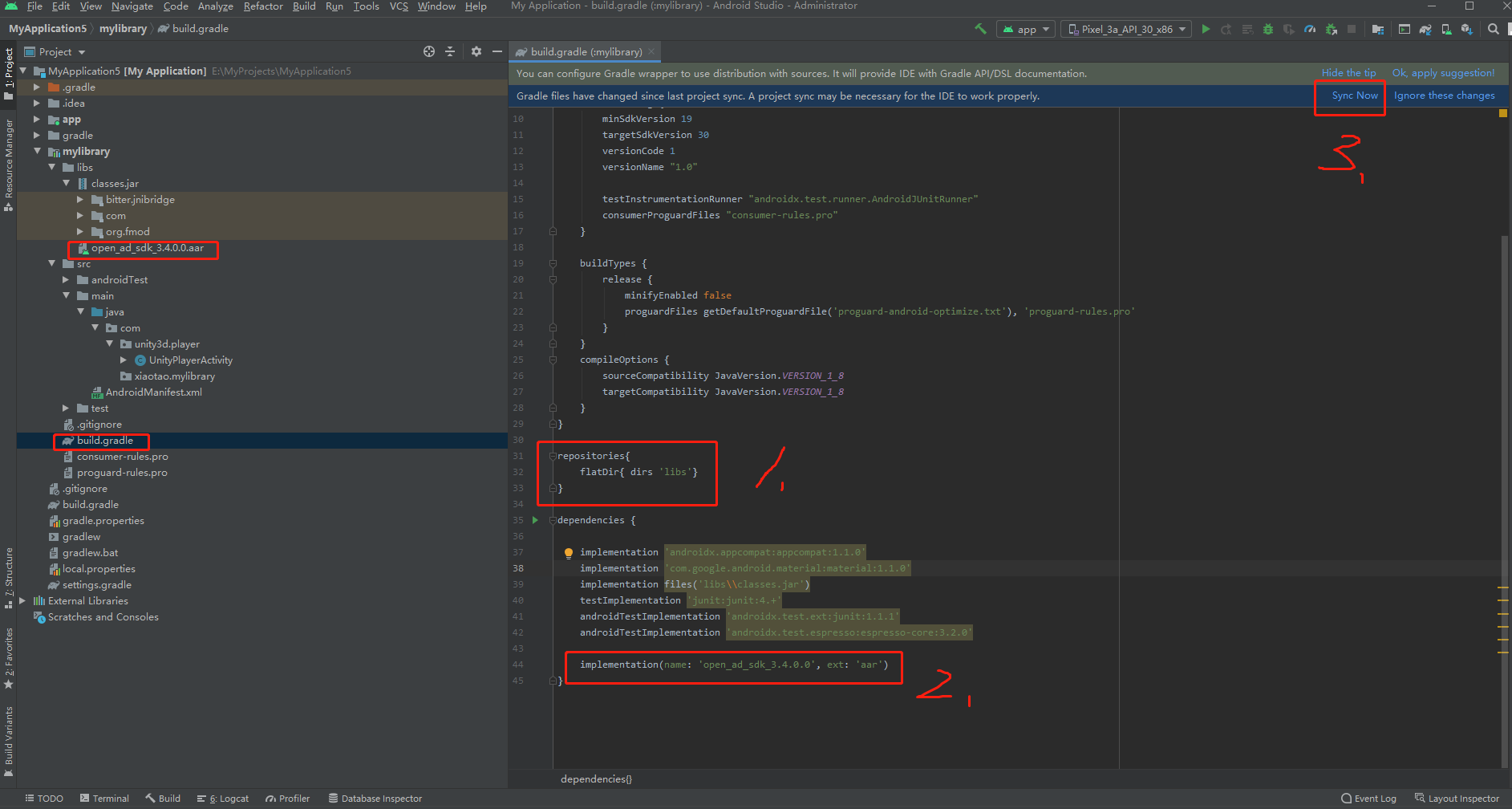Screen dimensions: 1512x809
Task: Open the Build menu
Action: pos(304,6)
